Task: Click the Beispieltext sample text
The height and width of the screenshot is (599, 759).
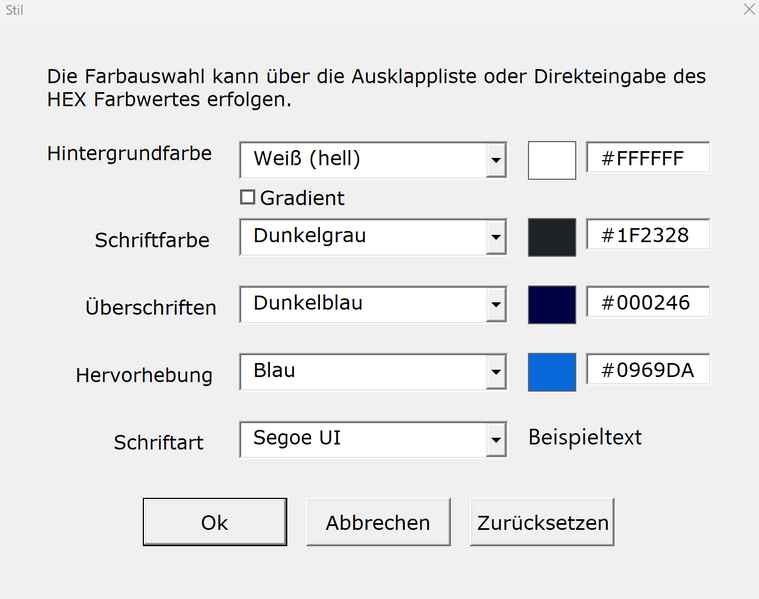Action: pos(585,437)
